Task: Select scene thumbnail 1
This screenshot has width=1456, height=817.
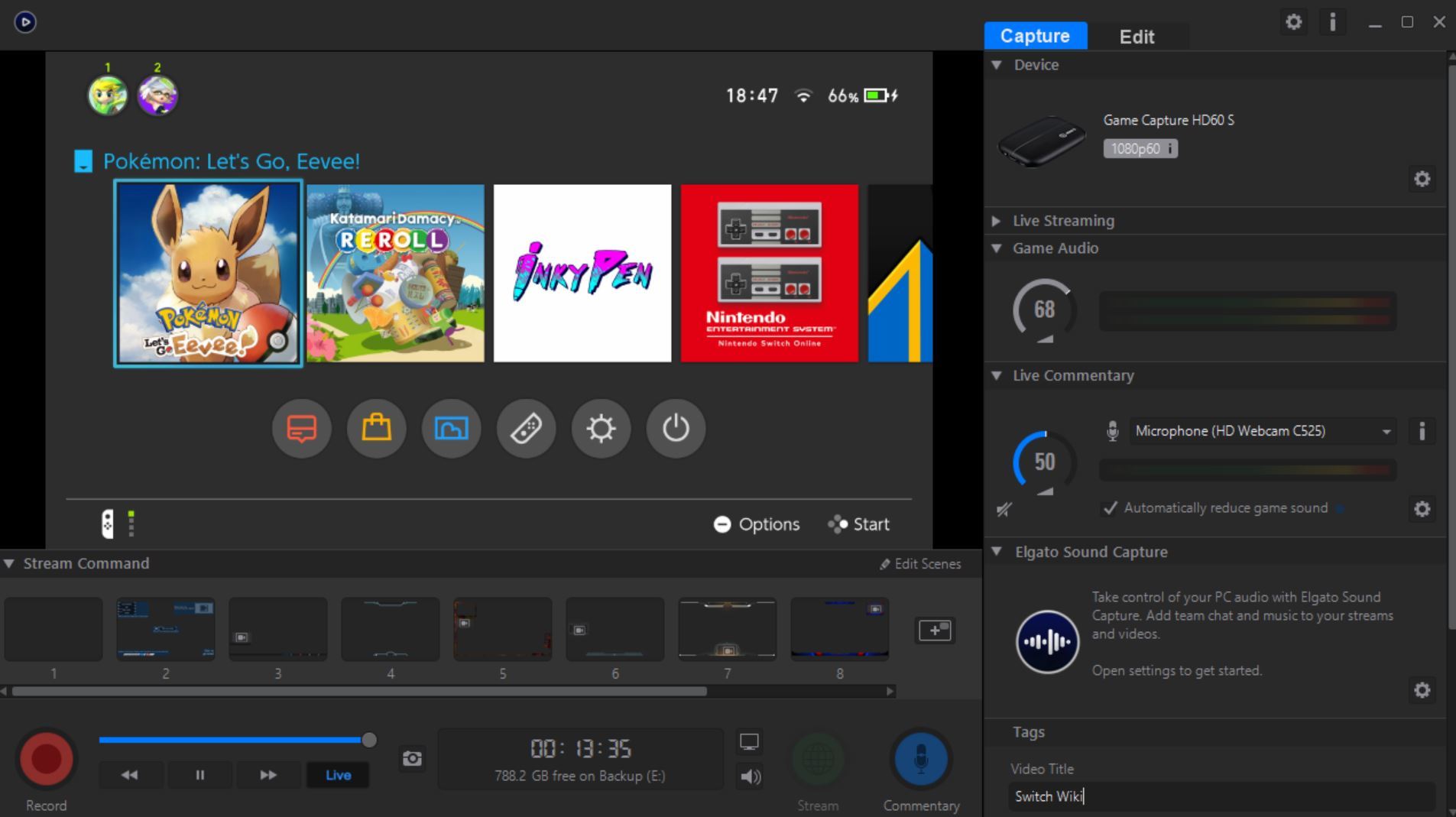Action: coord(54,629)
